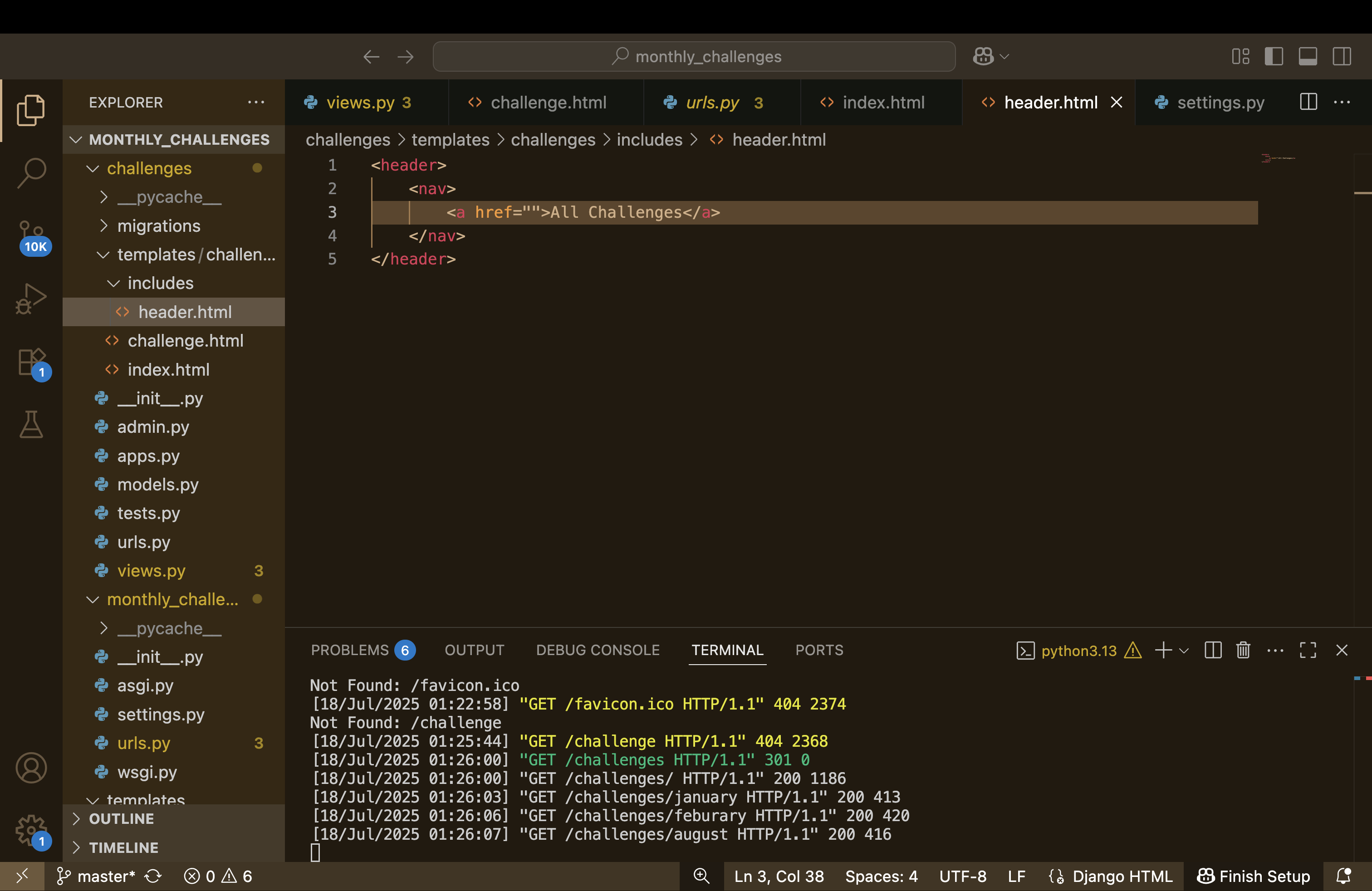Viewport: 1372px width, 891px height.
Task: Collapse the includes folder
Action: (x=173, y=284)
